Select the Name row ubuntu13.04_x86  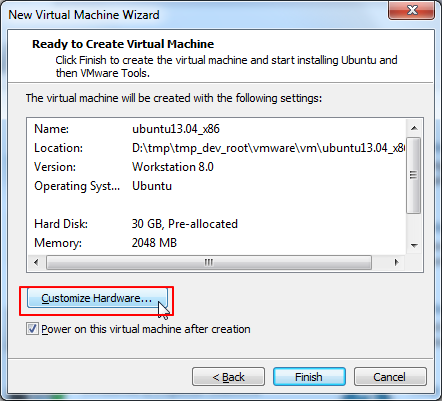click(216, 129)
